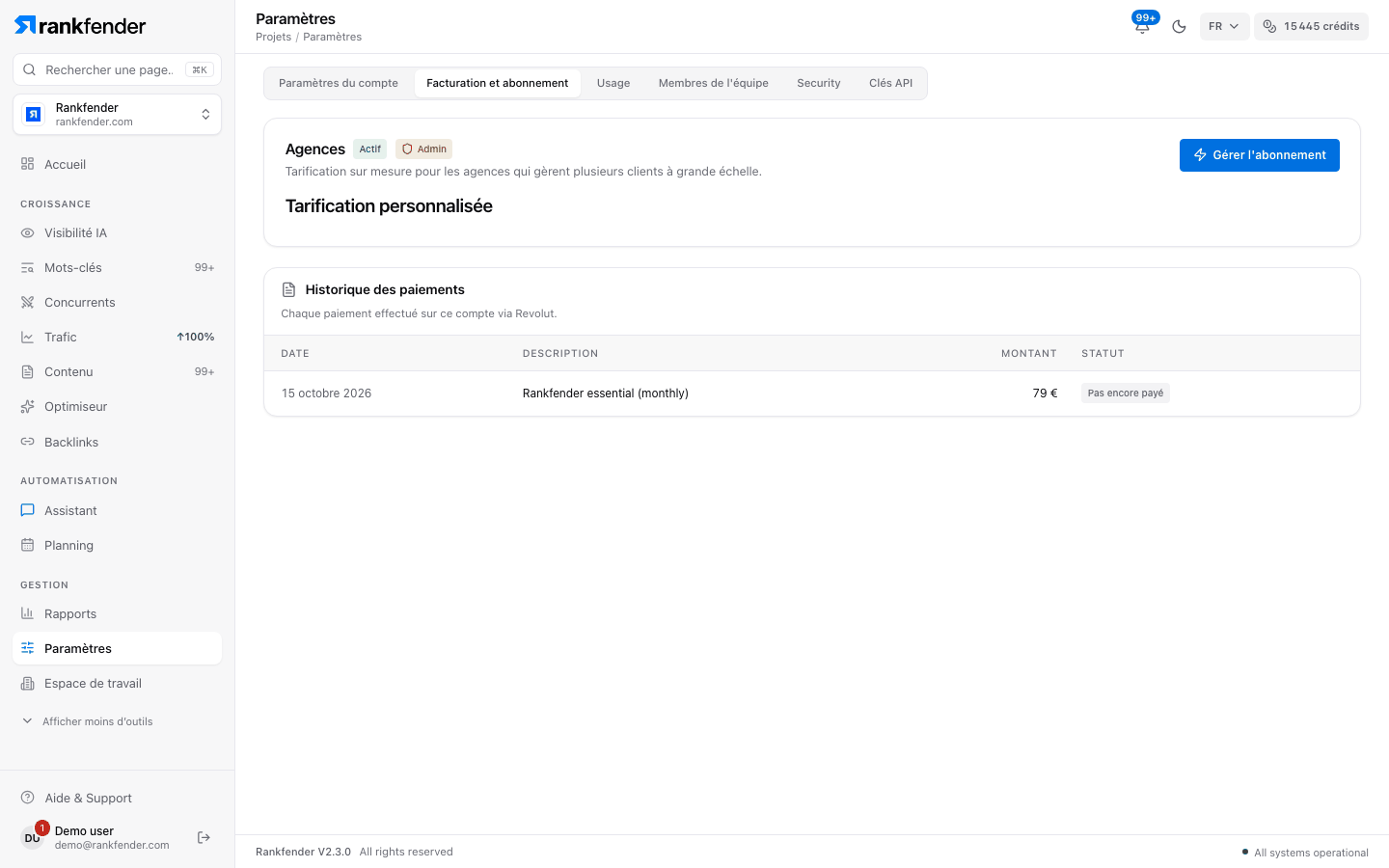This screenshot has height=868, width=1389.
Task: Switch to Paramètres du compte tab
Action: pyautogui.click(x=339, y=83)
